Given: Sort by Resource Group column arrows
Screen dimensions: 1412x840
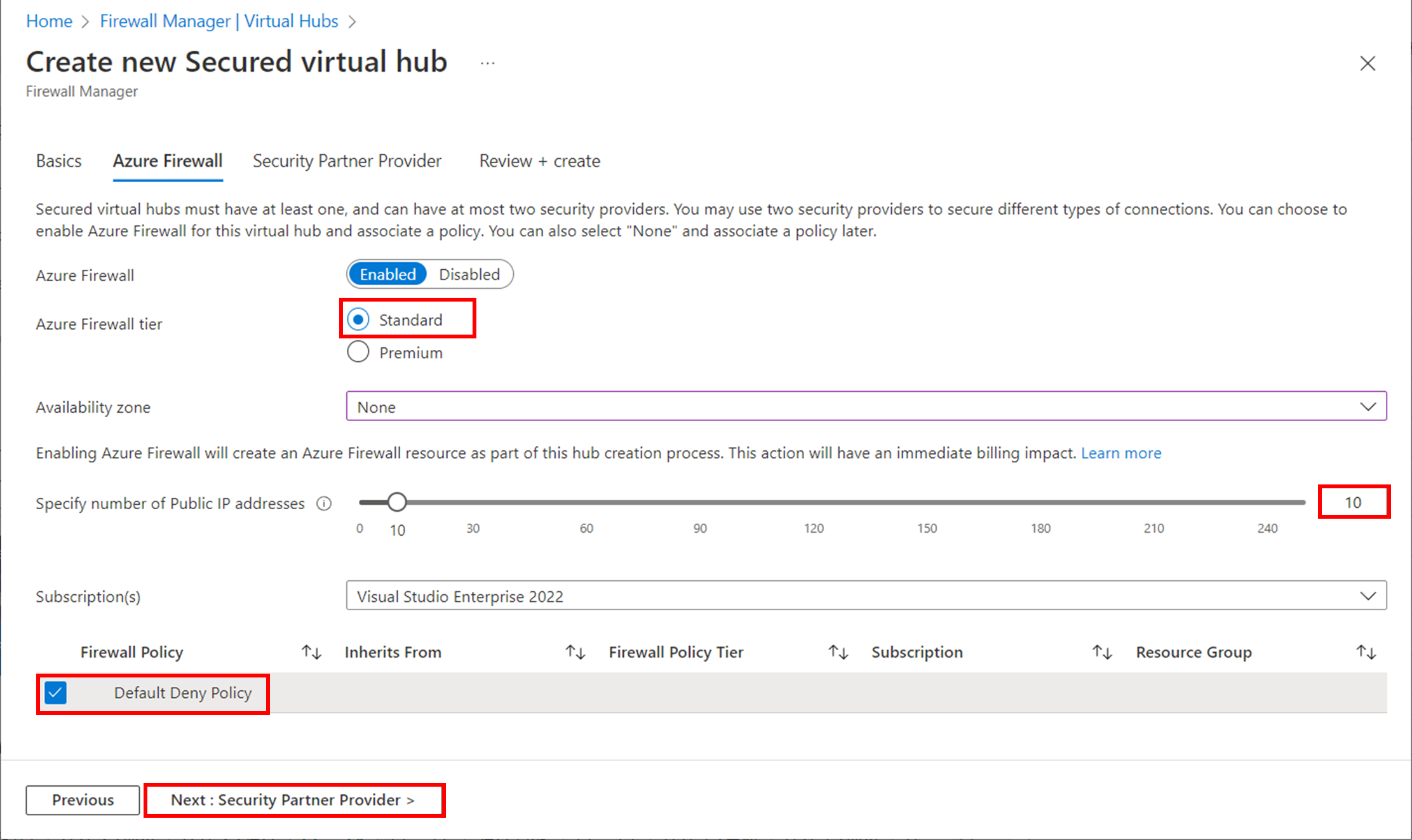Looking at the screenshot, I should tap(1366, 652).
